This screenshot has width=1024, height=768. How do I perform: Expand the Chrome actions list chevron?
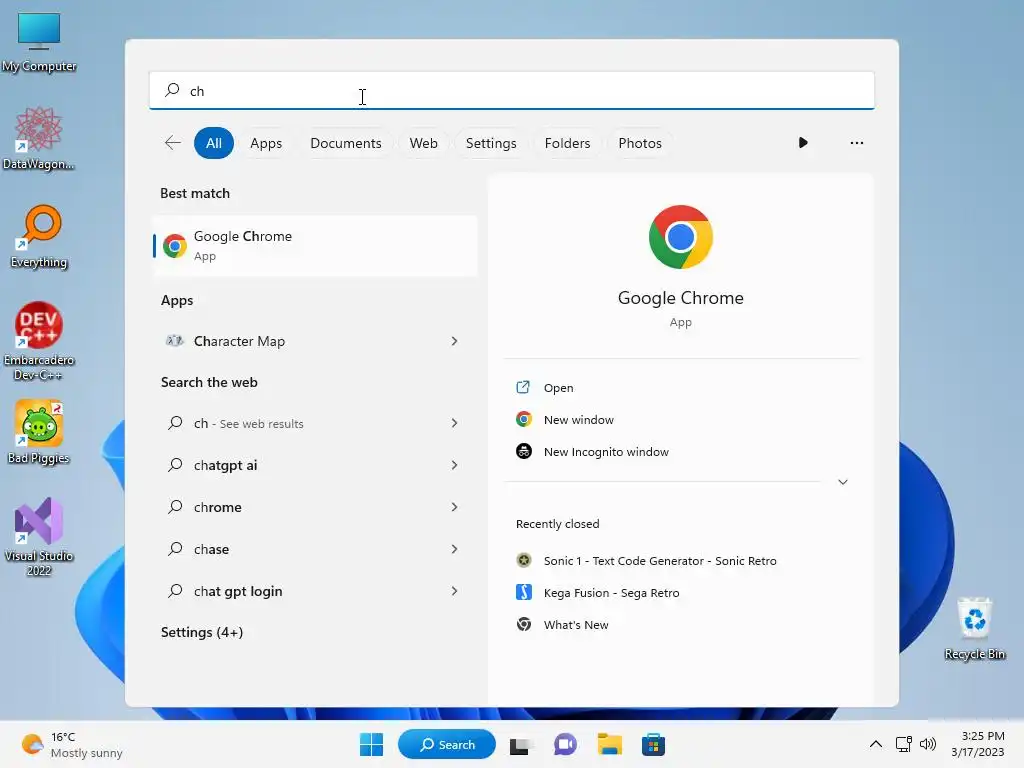(x=842, y=482)
